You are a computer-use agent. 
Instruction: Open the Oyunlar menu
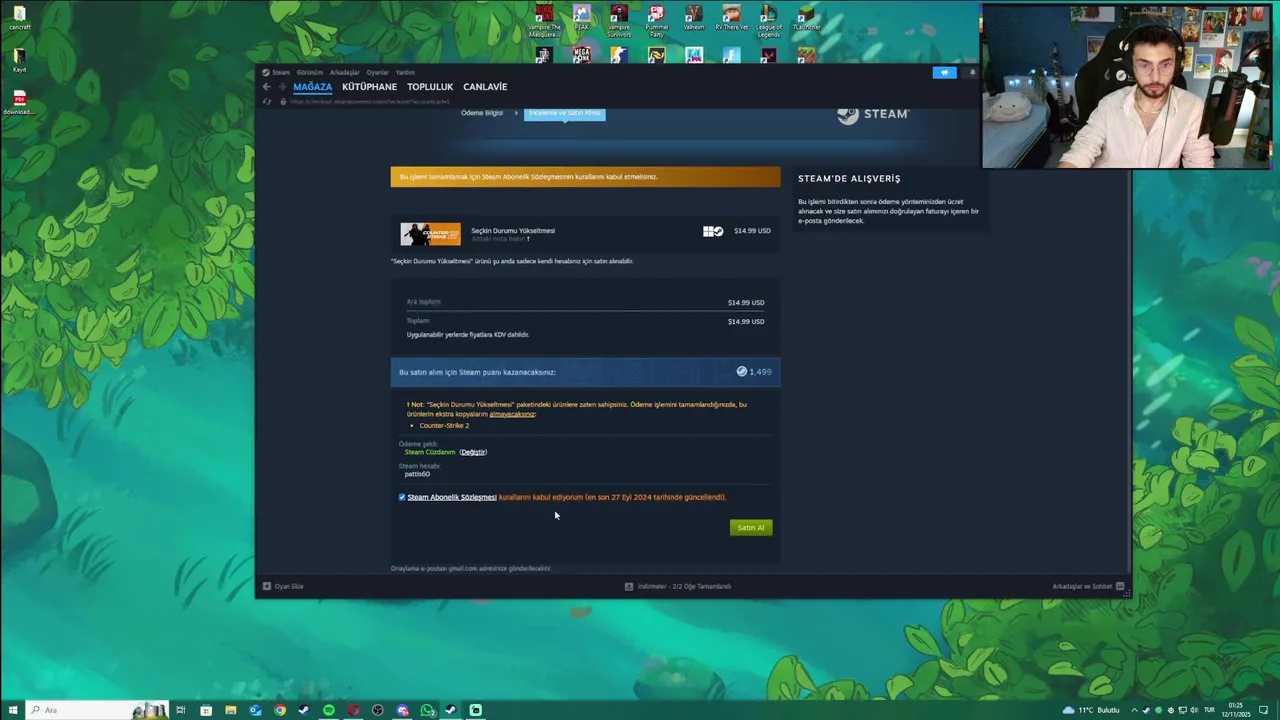tap(377, 72)
